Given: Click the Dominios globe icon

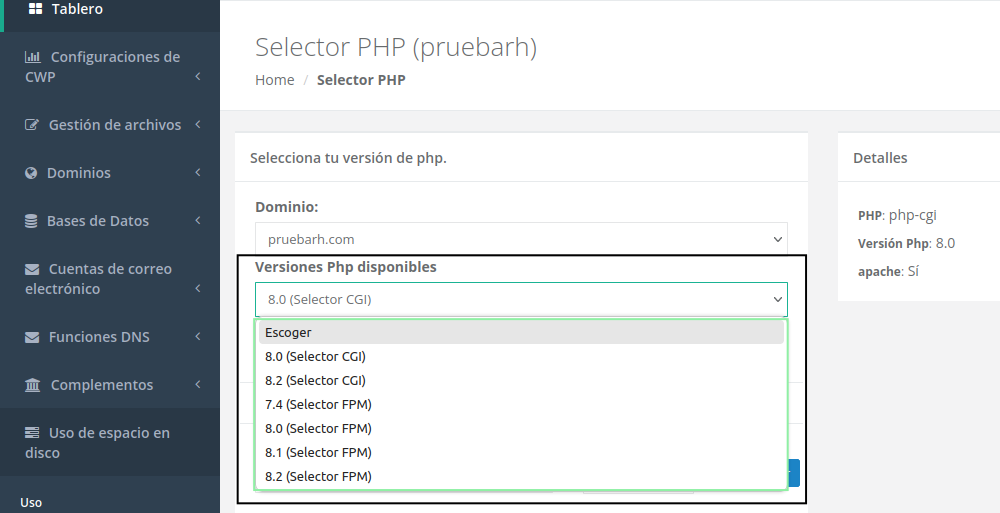Looking at the screenshot, I should 31,173.
